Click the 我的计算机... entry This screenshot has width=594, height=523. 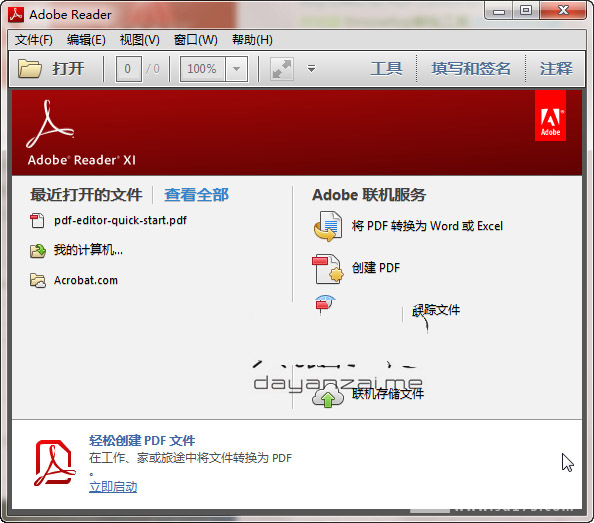pos(88,250)
